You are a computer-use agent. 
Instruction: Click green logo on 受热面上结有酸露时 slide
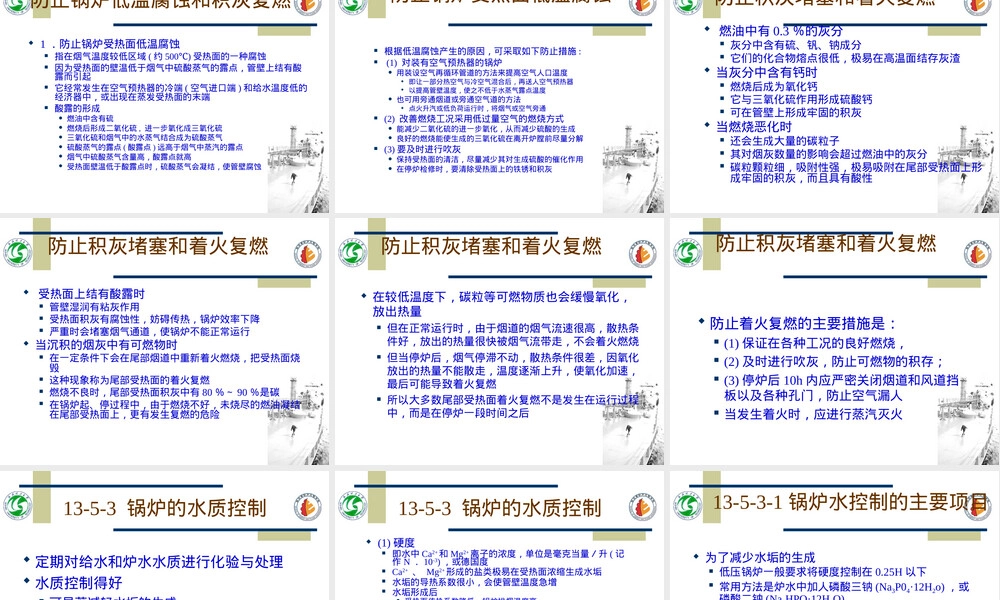17,252
